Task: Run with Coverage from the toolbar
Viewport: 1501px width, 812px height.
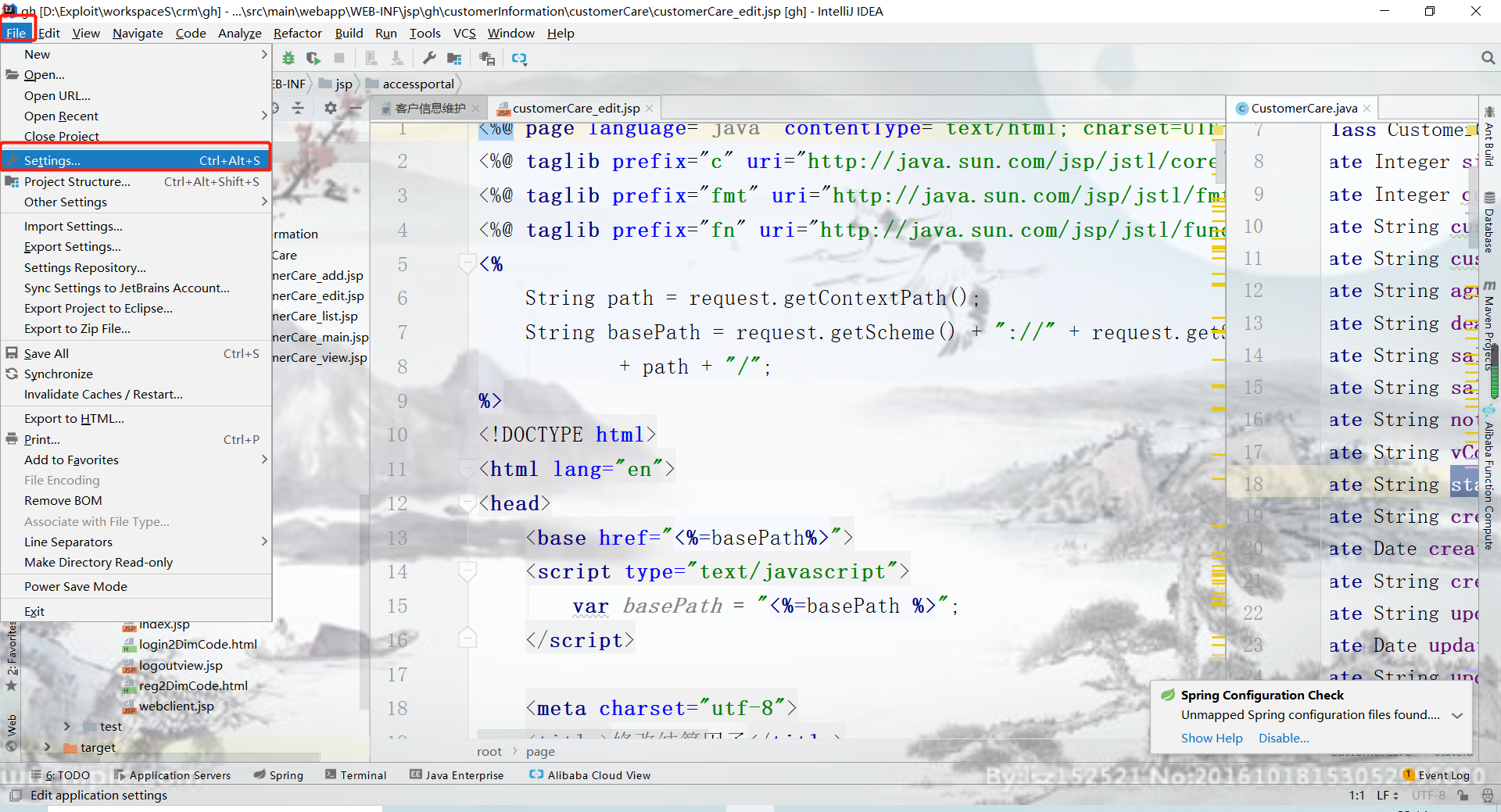Action: (x=313, y=58)
